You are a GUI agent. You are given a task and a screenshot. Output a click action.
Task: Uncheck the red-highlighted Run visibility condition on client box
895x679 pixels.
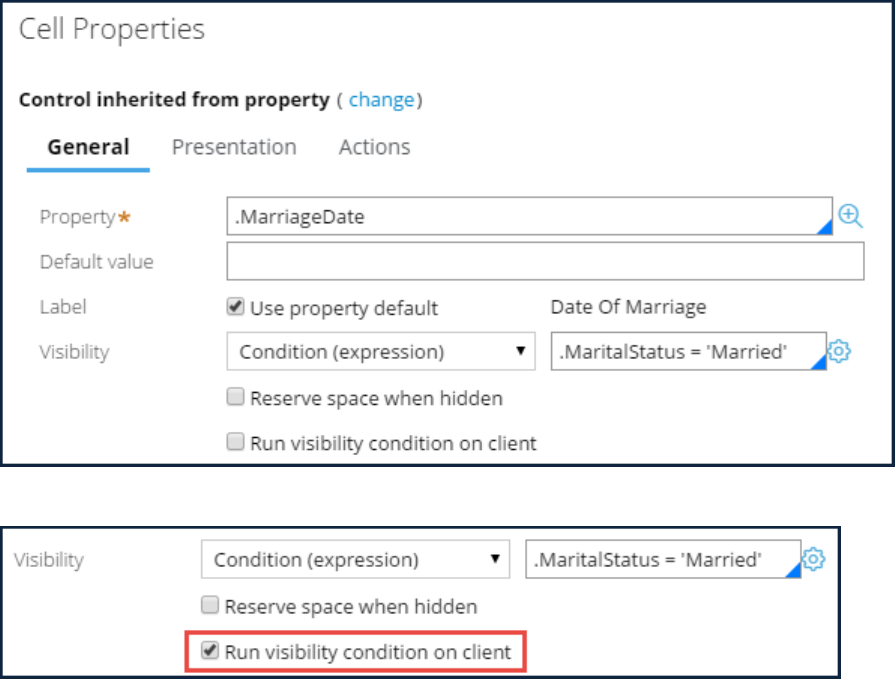(210, 652)
